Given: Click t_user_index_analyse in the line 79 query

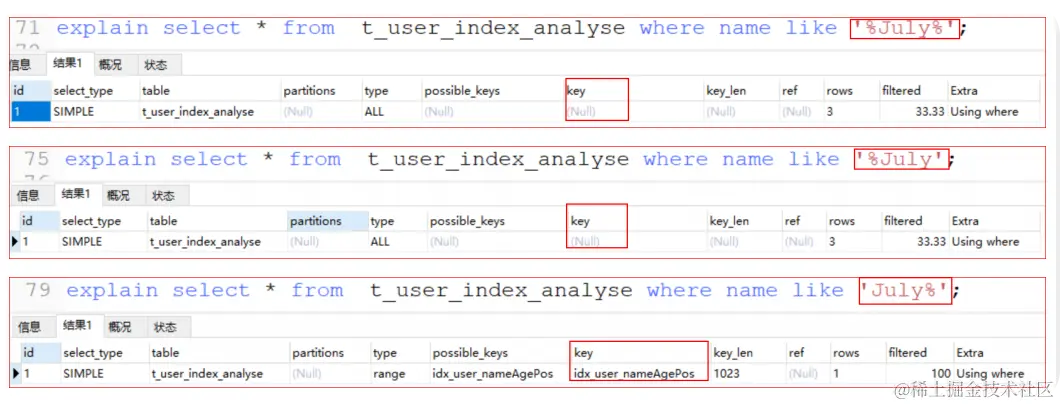Looking at the screenshot, I should point(502,291).
